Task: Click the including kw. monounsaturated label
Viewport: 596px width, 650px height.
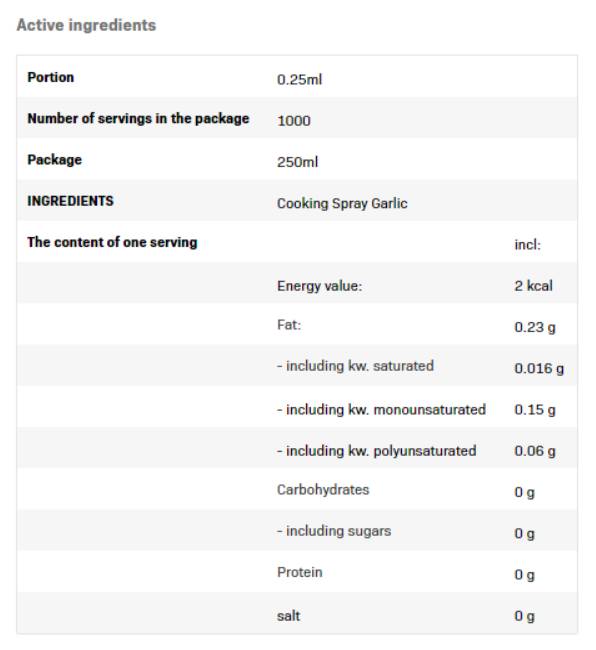Action: (381, 410)
